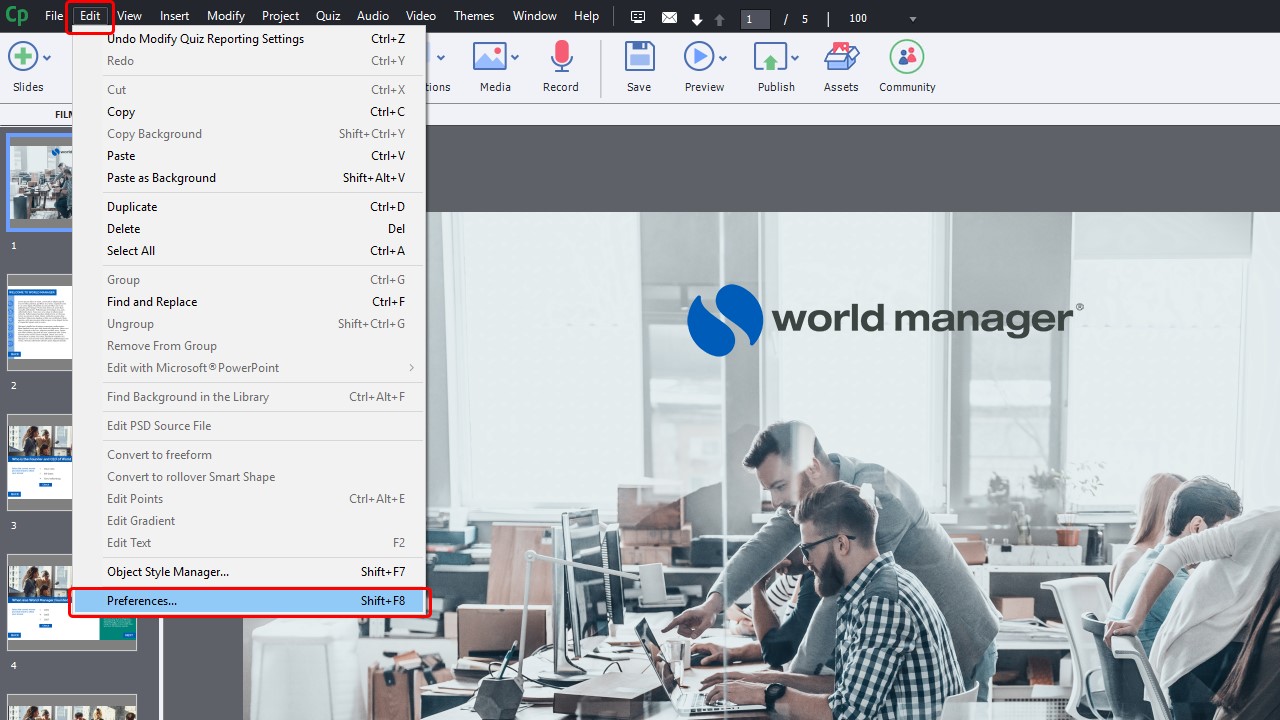This screenshot has height=720, width=1280.
Task: Go to previous slide with up arrow
Action: click(719, 19)
